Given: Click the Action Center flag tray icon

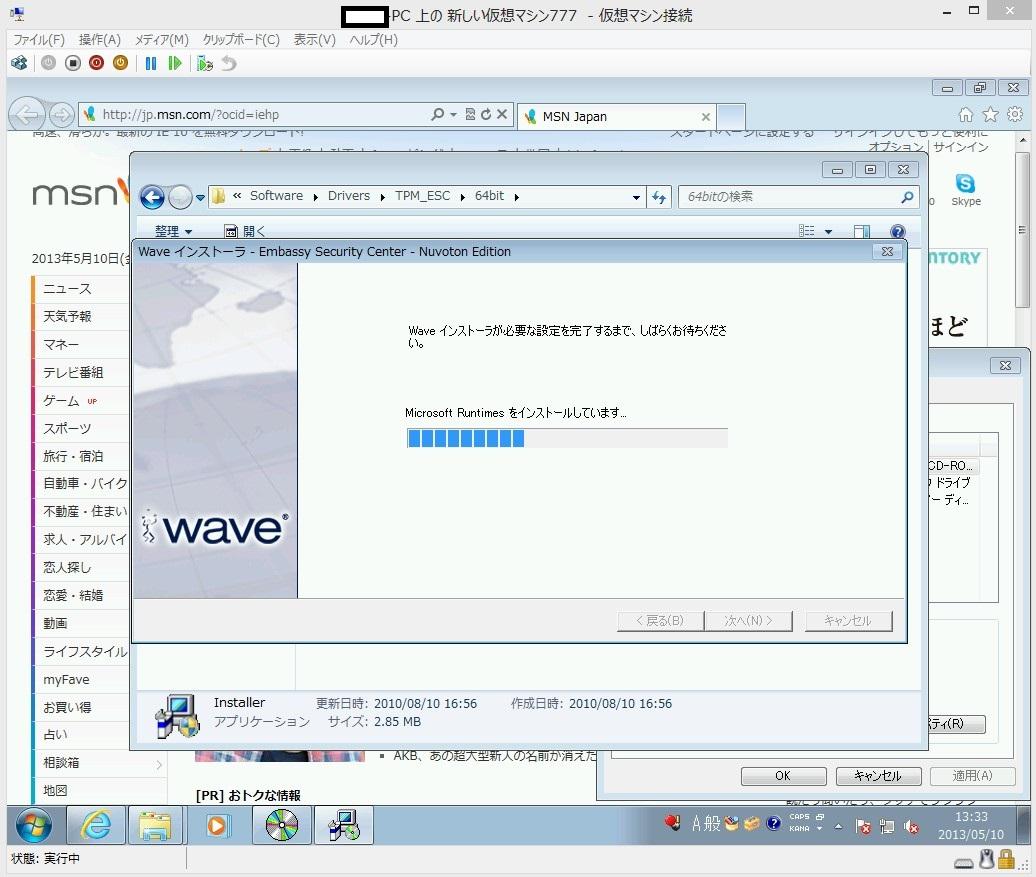Looking at the screenshot, I should [x=863, y=827].
